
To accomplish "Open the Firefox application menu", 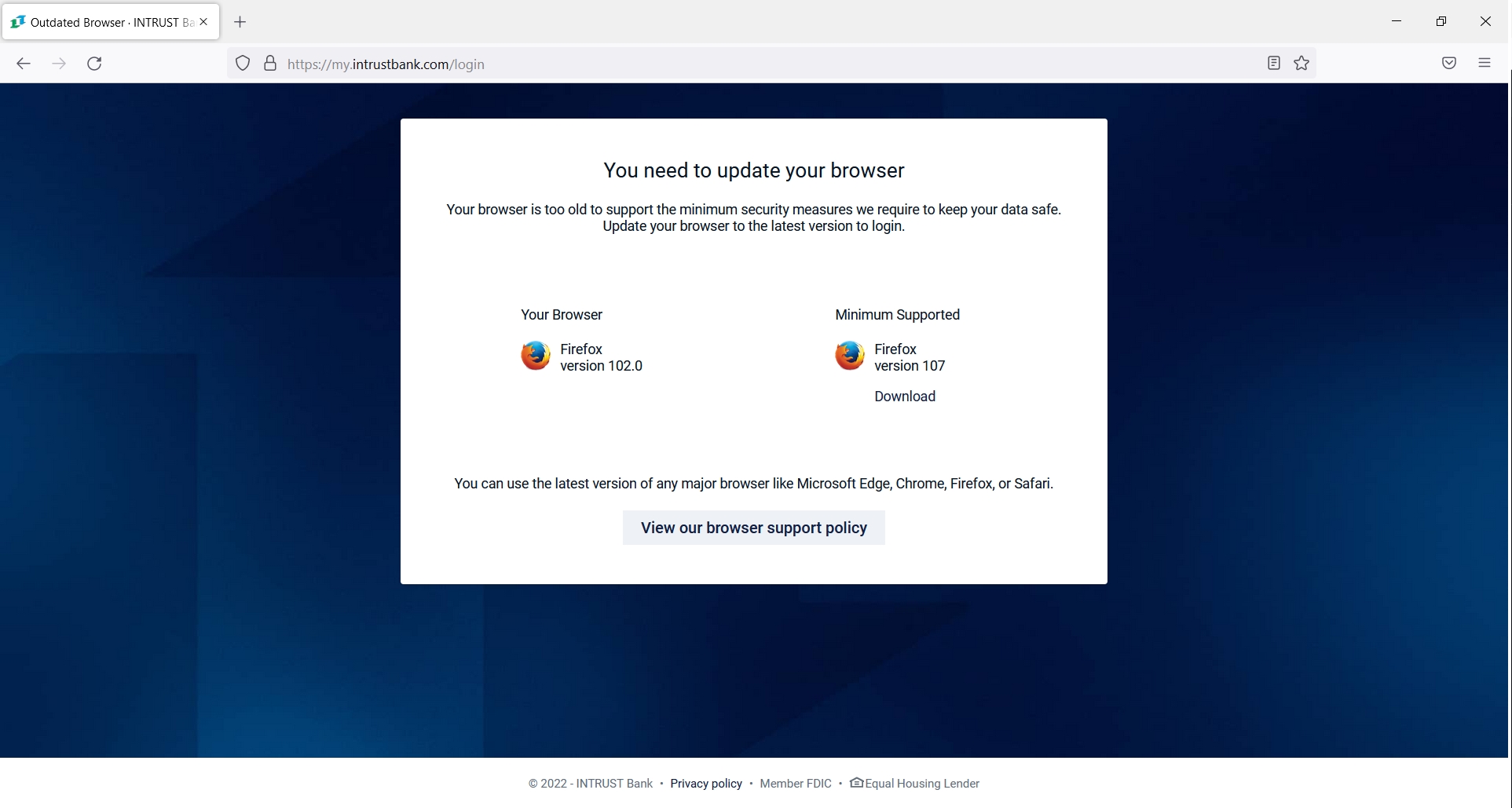I will (1485, 63).
